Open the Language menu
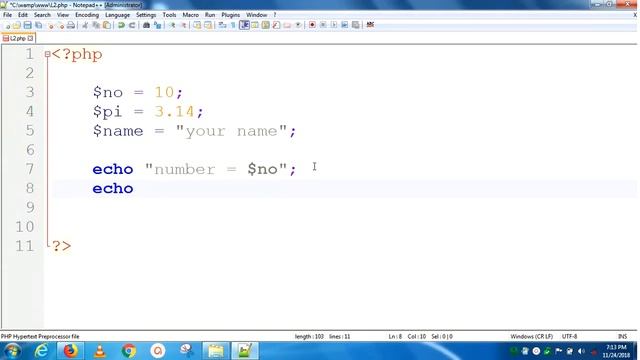The height and width of the screenshot is (360, 640). [117, 15]
